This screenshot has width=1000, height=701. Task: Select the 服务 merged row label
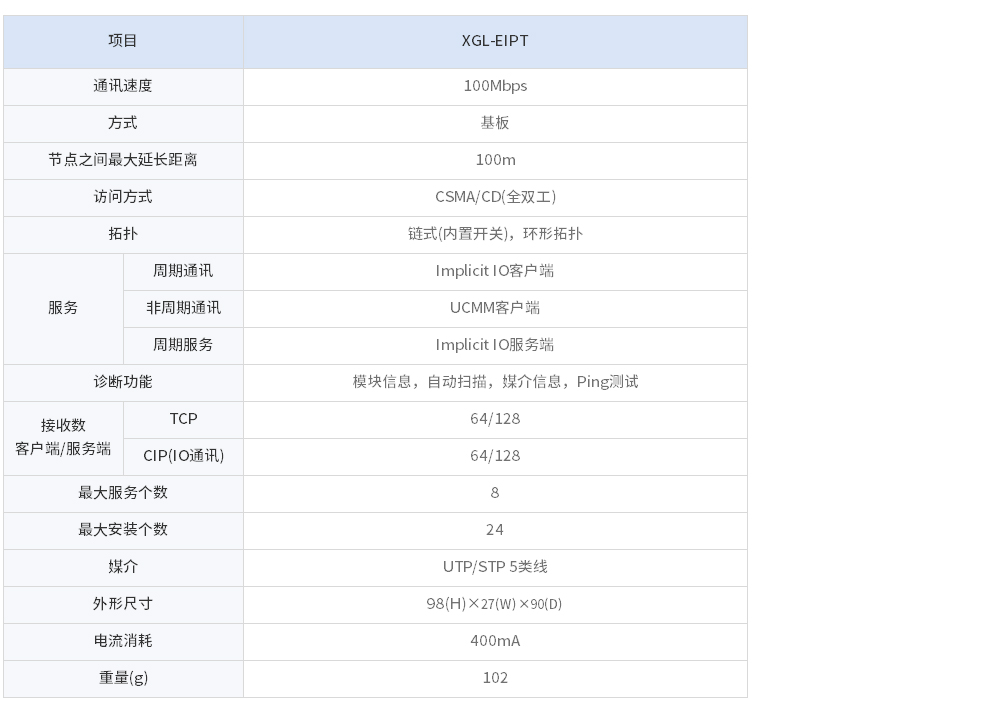(x=63, y=308)
